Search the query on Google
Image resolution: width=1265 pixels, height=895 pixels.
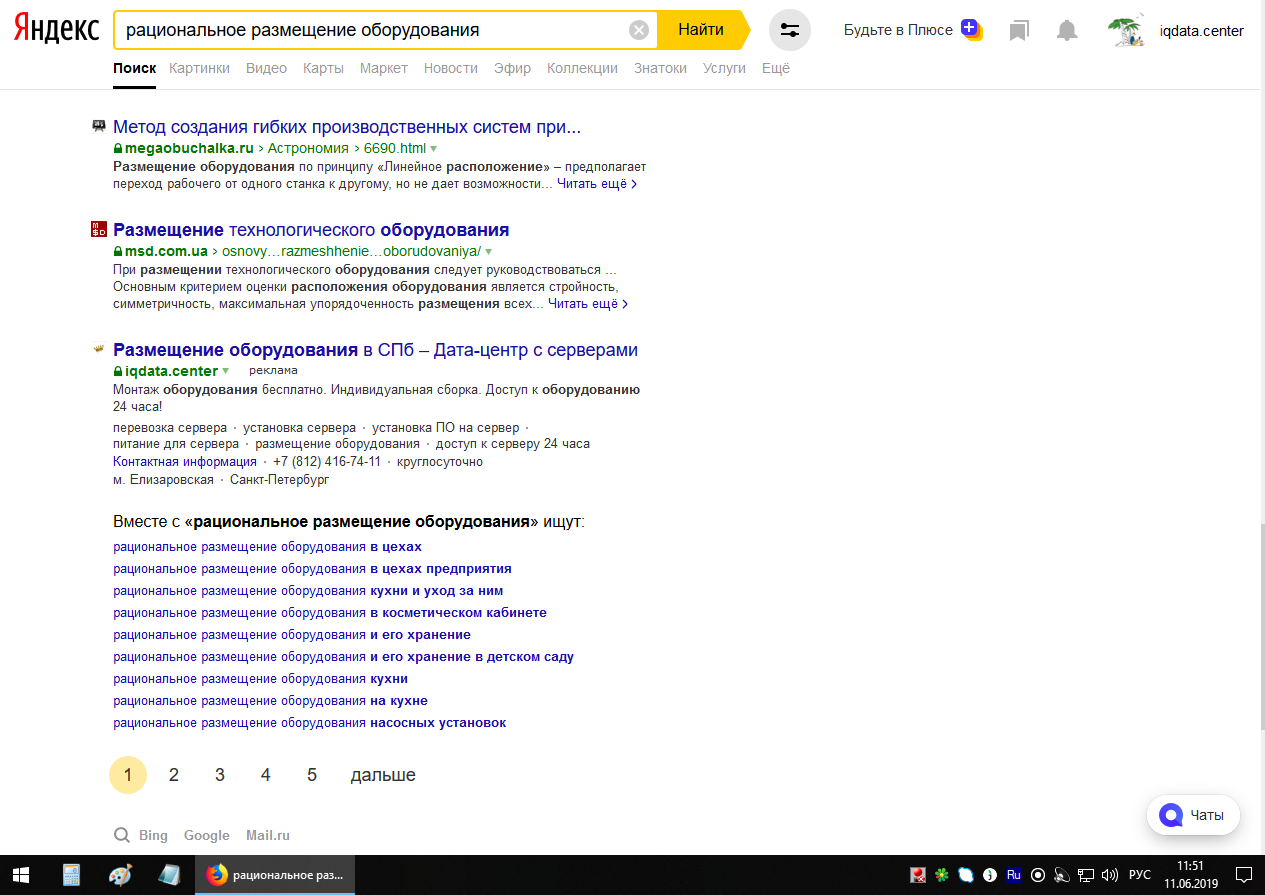coord(207,835)
